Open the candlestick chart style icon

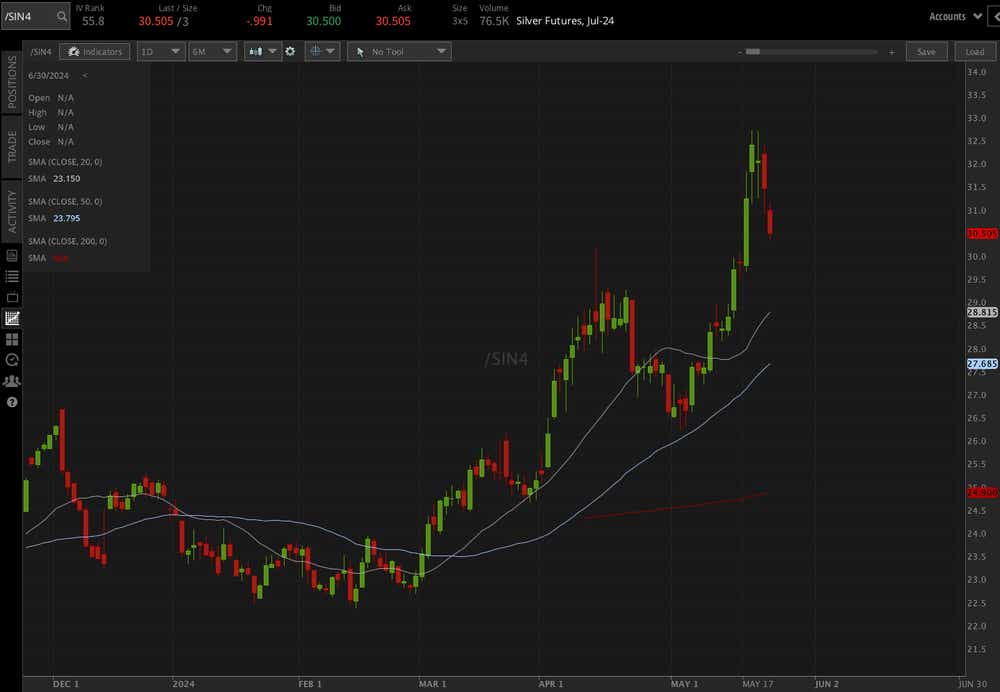pos(256,51)
